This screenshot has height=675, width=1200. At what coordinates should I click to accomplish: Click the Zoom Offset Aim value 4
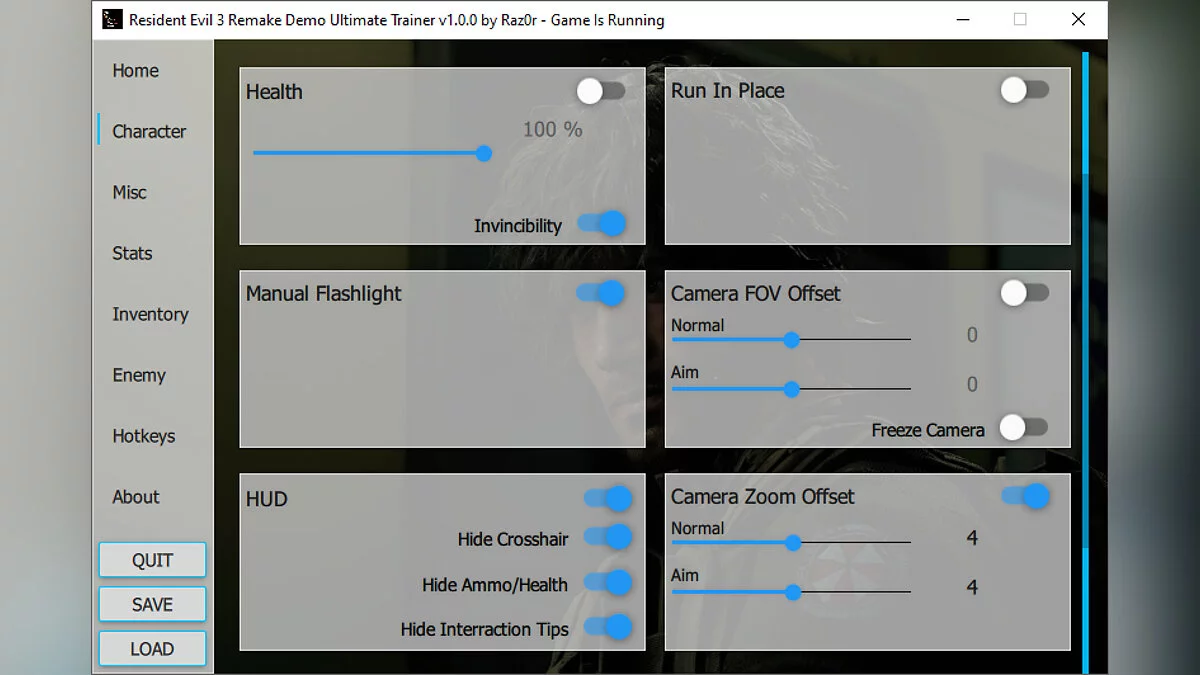click(972, 587)
